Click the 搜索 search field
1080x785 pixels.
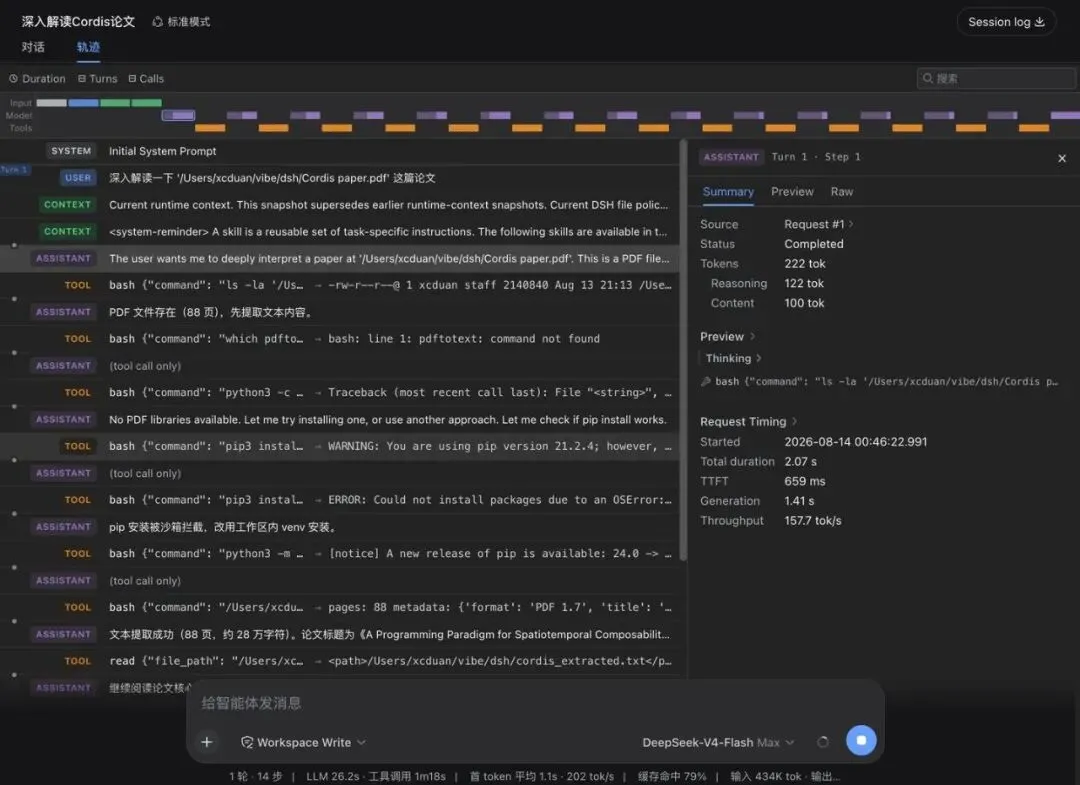pyautogui.click(x=996, y=78)
